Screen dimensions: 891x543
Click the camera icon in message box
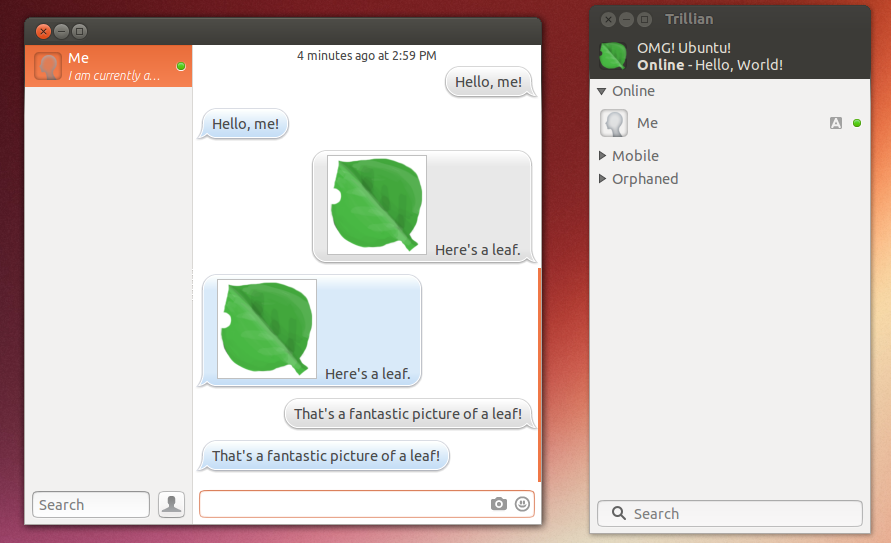coord(498,504)
